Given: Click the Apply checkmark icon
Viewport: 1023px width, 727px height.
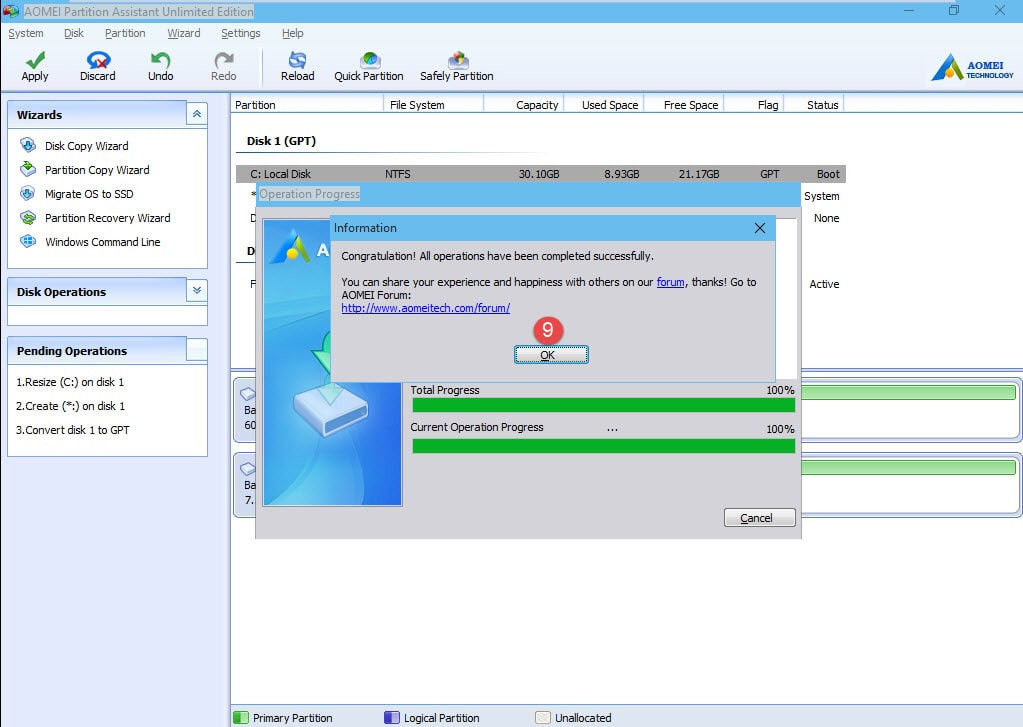Looking at the screenshot, I should pyautogui.click(x=35, y=61).
